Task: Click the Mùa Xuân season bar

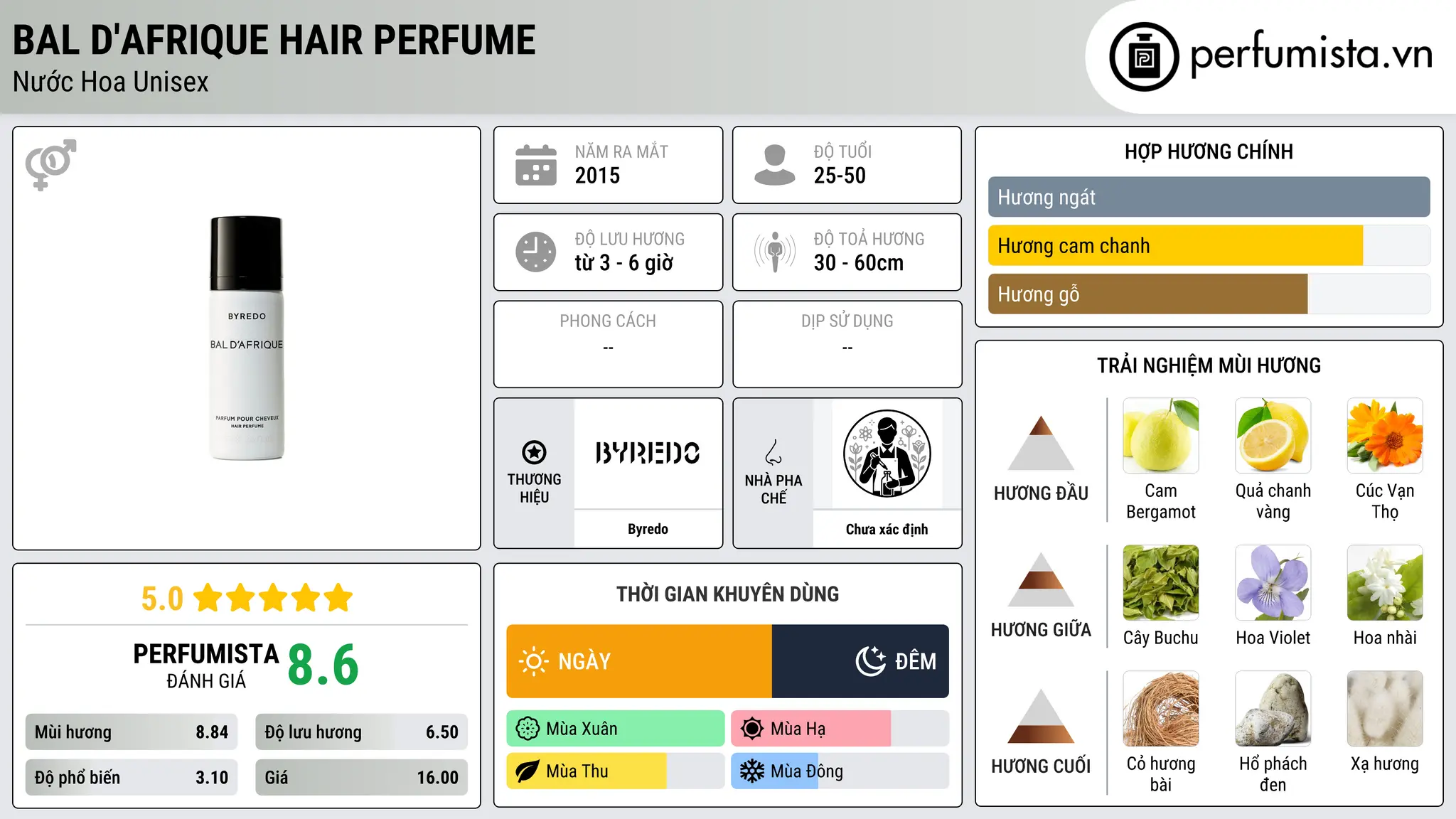Action: click(x=616, y=729)
